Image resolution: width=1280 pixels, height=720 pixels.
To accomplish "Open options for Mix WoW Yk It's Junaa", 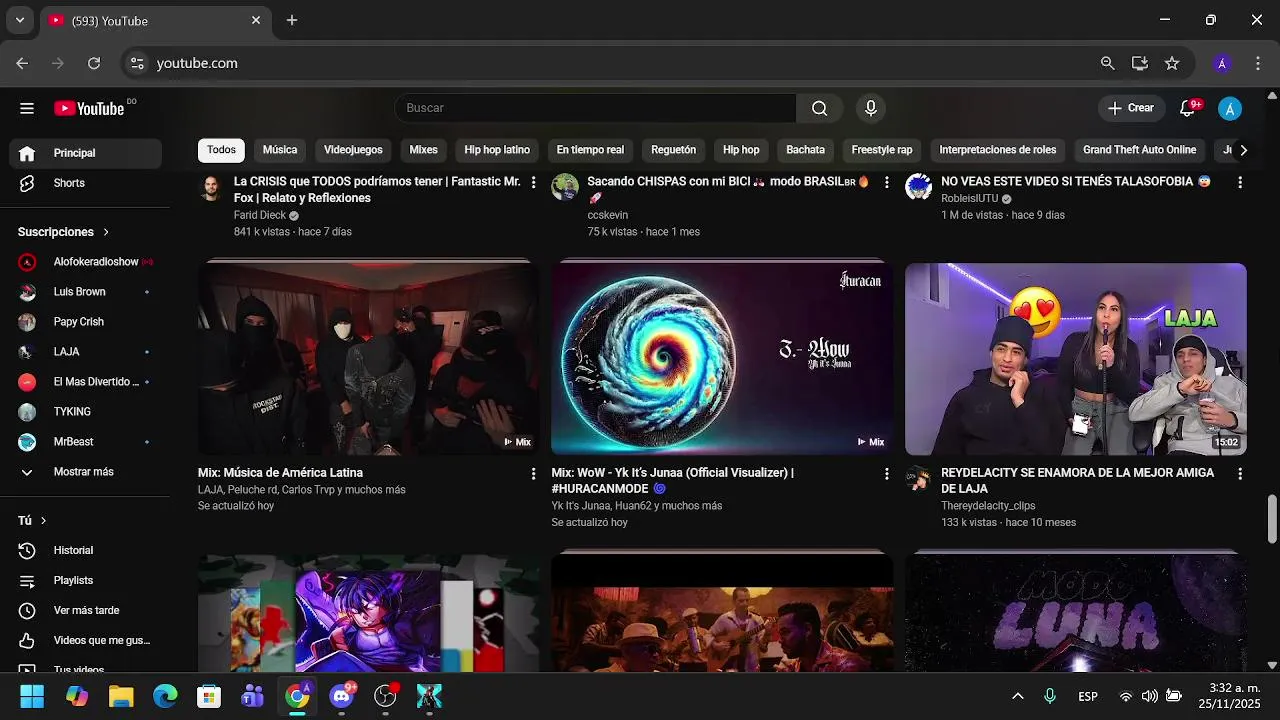I will [x=886, y=473].
